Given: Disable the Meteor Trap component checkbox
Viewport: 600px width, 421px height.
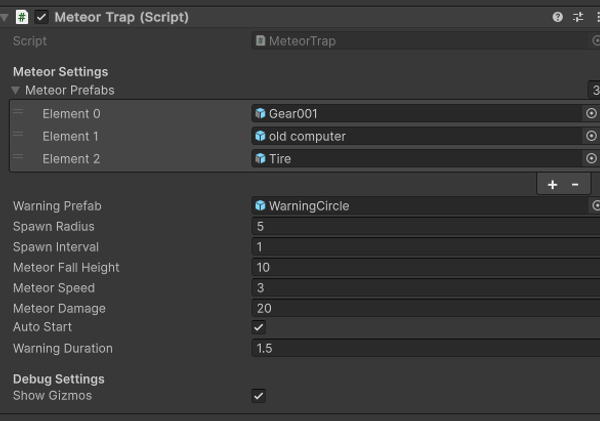Looking at the screenshot, I should pos(41,17).
